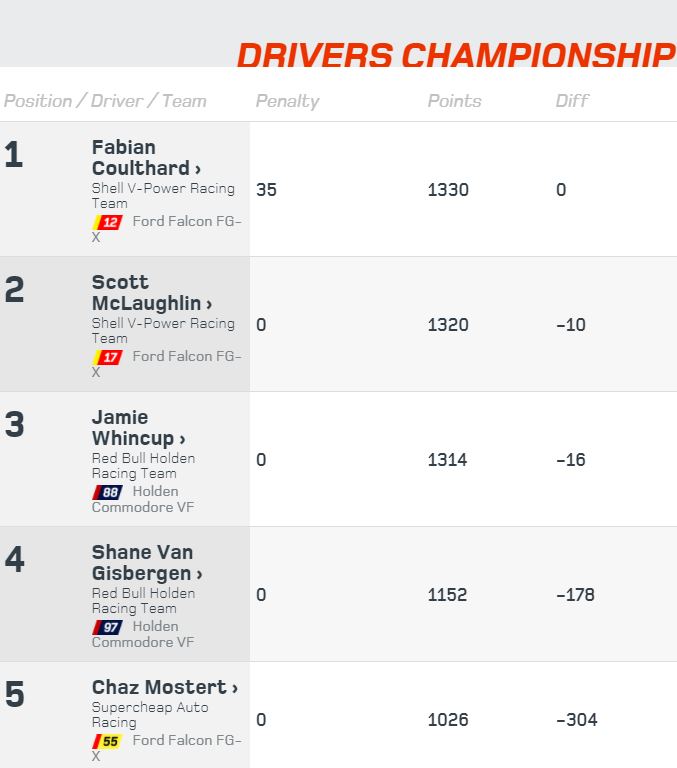
Task: Open Shane Van Gisbergen driver profile
Action: 147,563
